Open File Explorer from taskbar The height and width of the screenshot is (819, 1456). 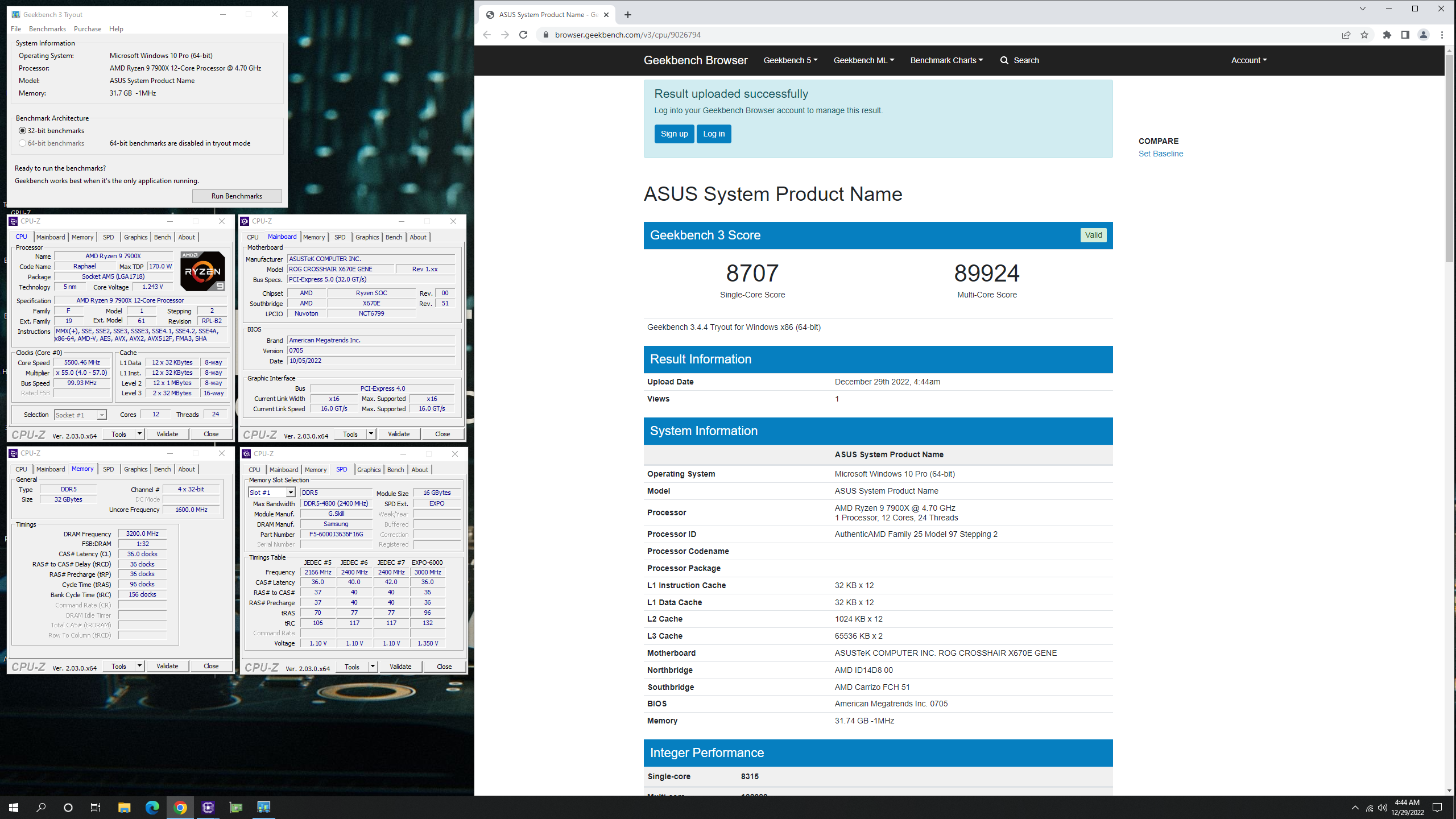coord(124,807)
